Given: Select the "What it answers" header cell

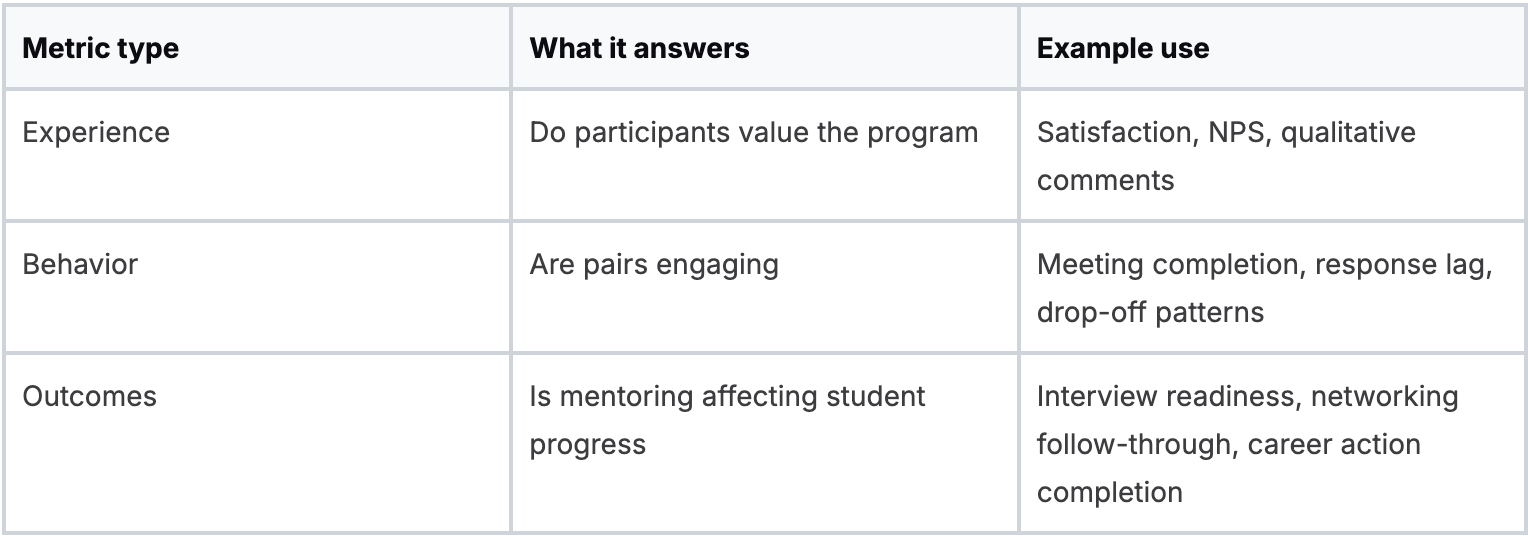Looking at the screenshot, I should [639, 48].
